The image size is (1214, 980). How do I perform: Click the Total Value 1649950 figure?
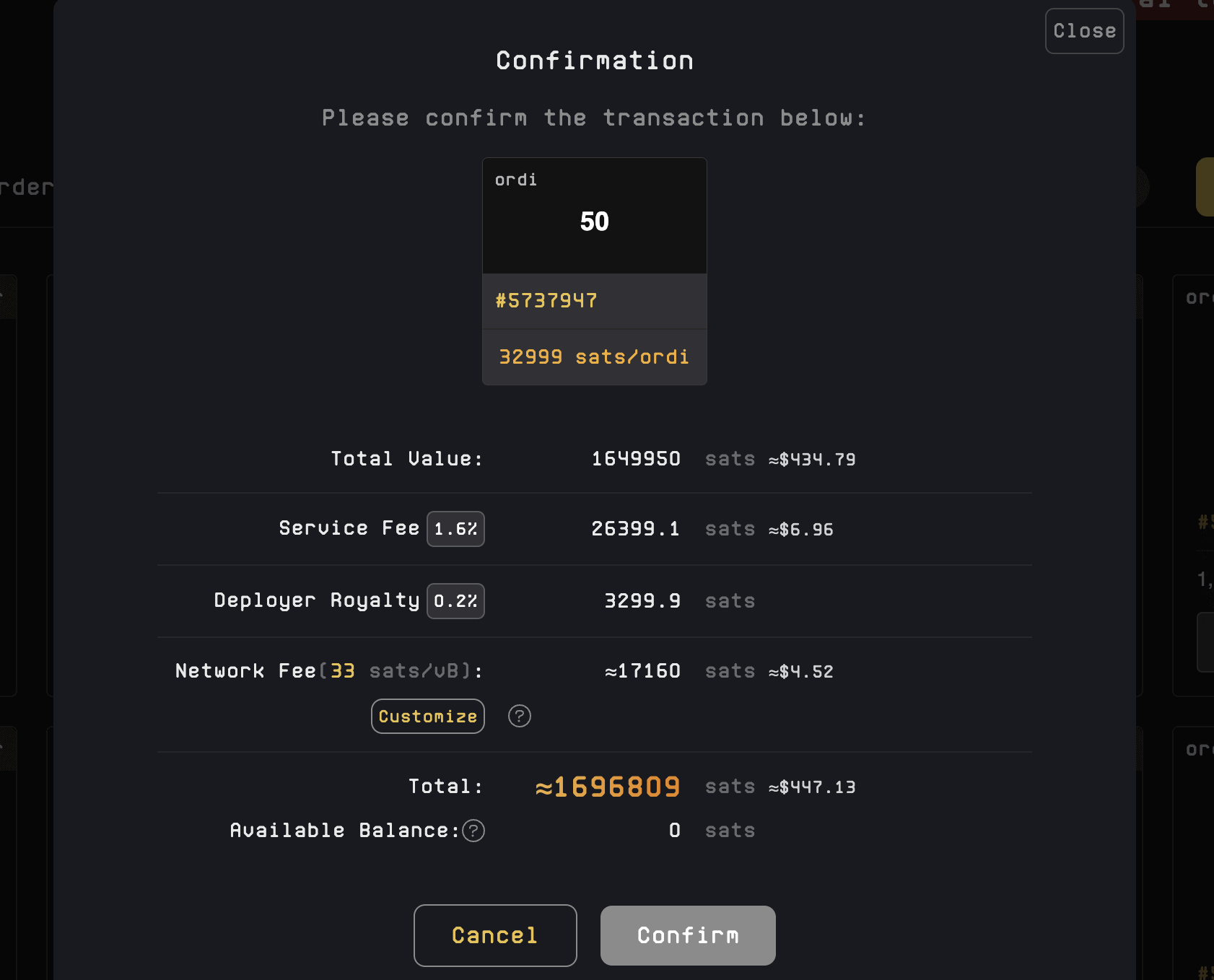pyautogui.click(x=636, y=459)
